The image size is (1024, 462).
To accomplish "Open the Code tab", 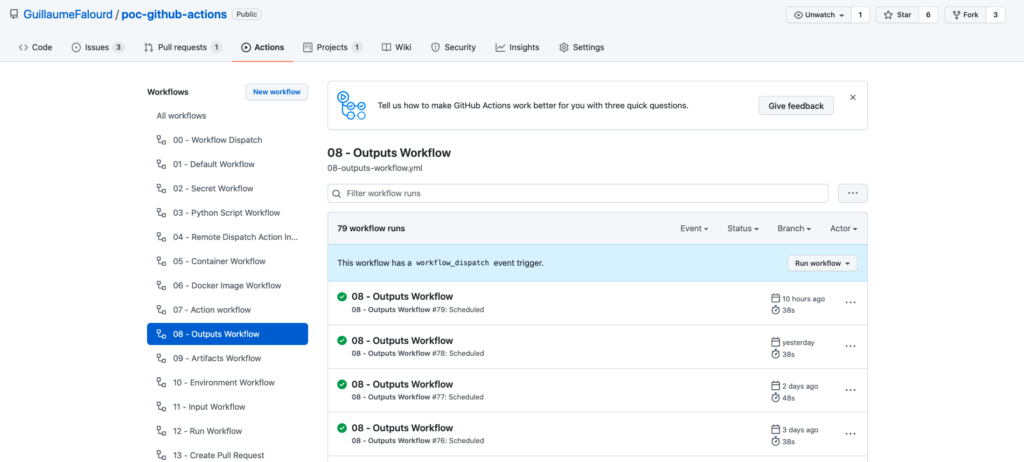I will click(x=35, y=47).
